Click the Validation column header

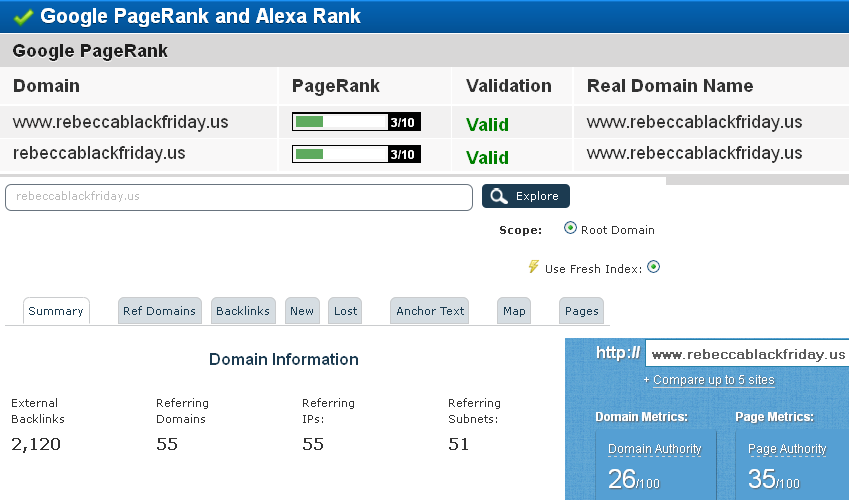click(x=508, y=86)
